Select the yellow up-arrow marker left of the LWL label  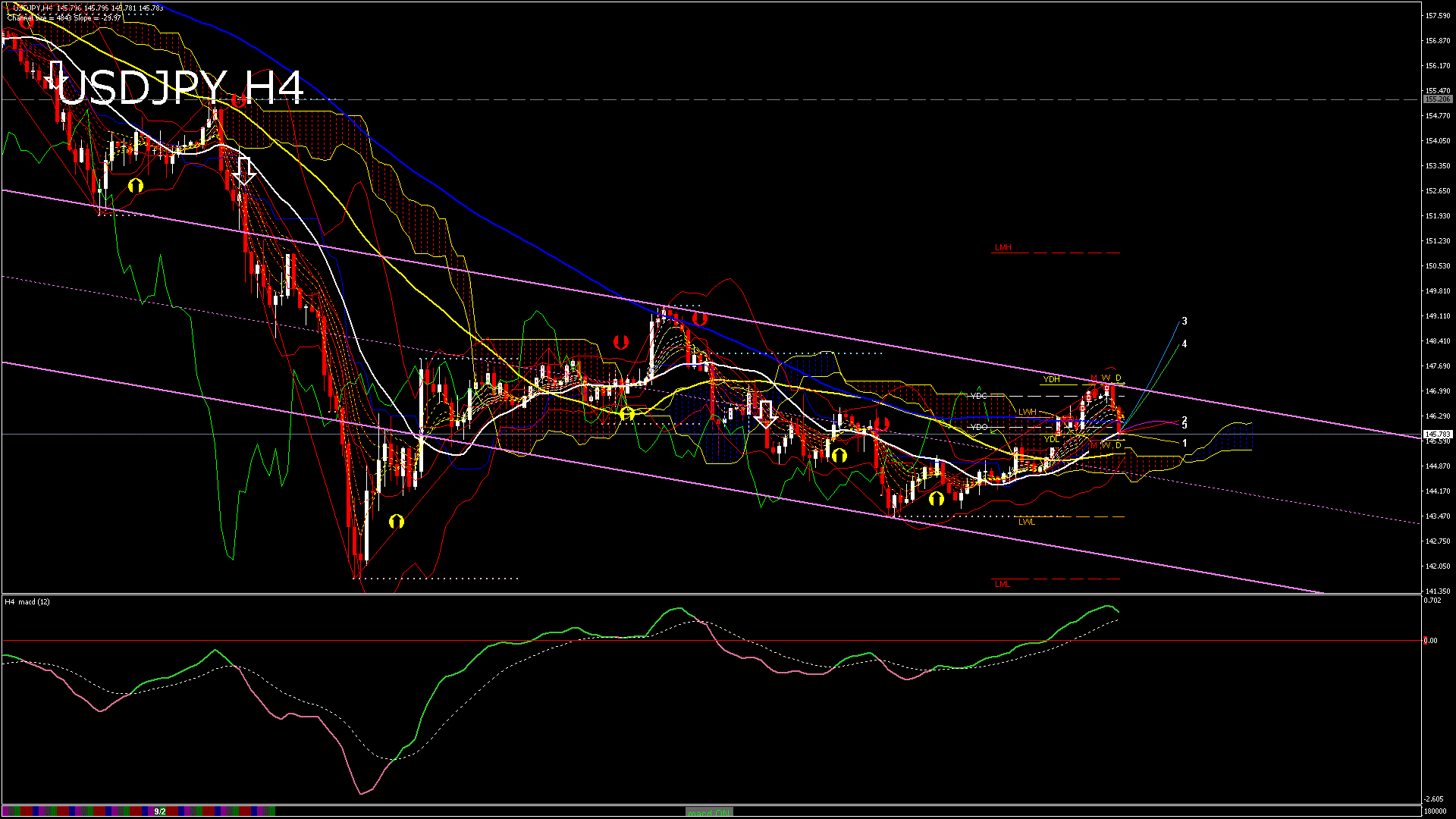click(936, 498)
